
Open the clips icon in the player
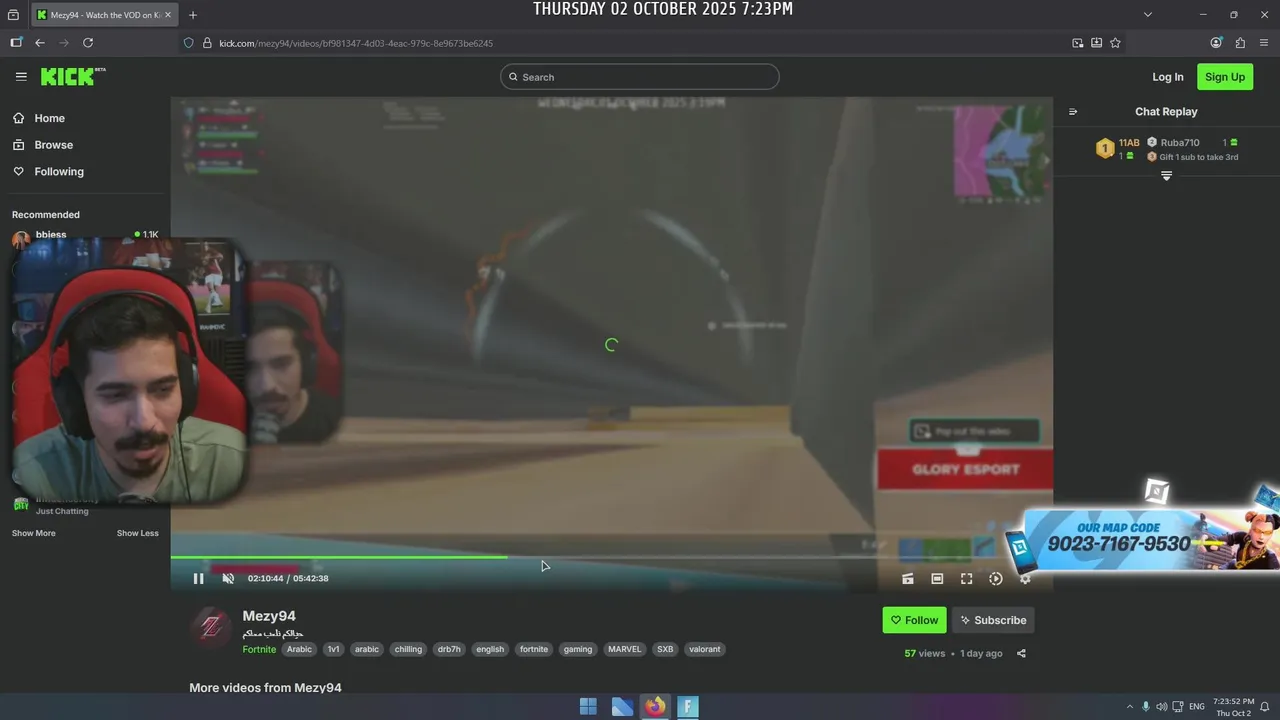tap(908, 578)
